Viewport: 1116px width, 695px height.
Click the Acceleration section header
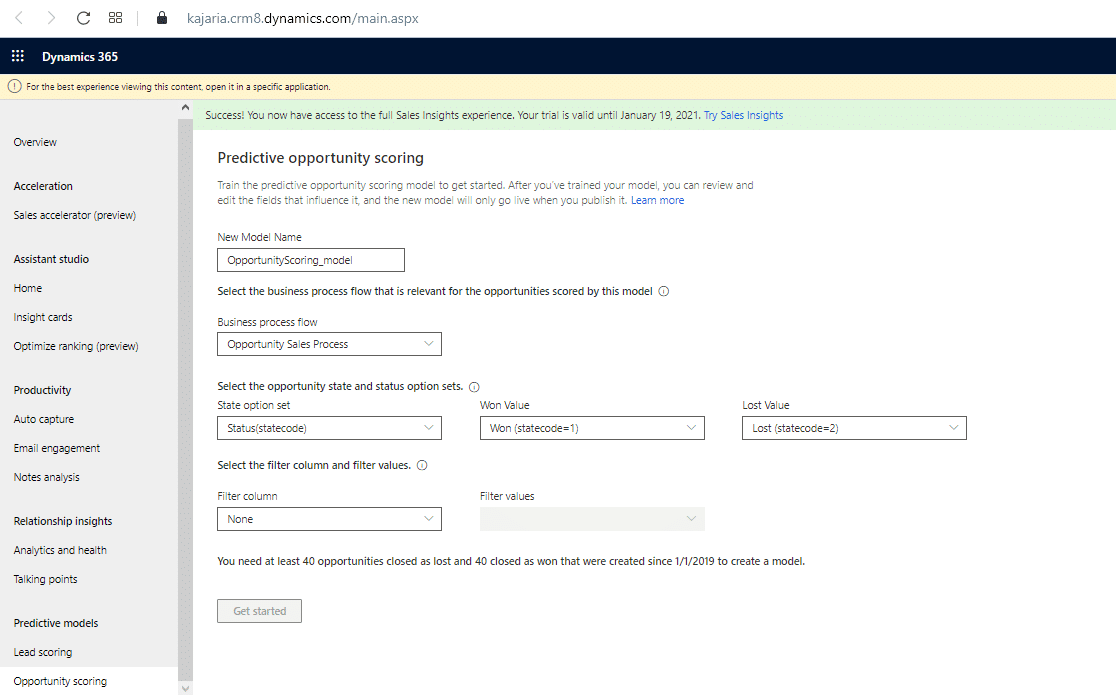tap(43, 187)
